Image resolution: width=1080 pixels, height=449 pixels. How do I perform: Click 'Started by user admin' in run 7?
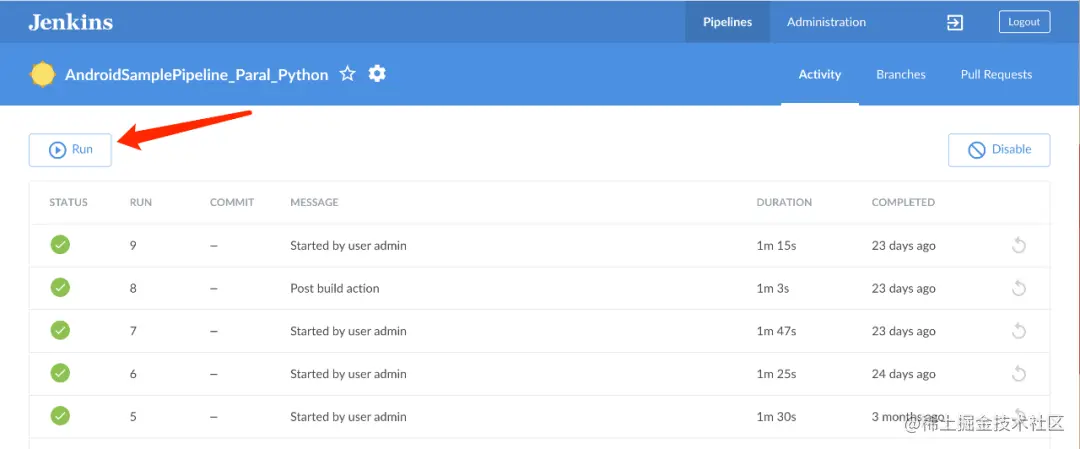348,331
